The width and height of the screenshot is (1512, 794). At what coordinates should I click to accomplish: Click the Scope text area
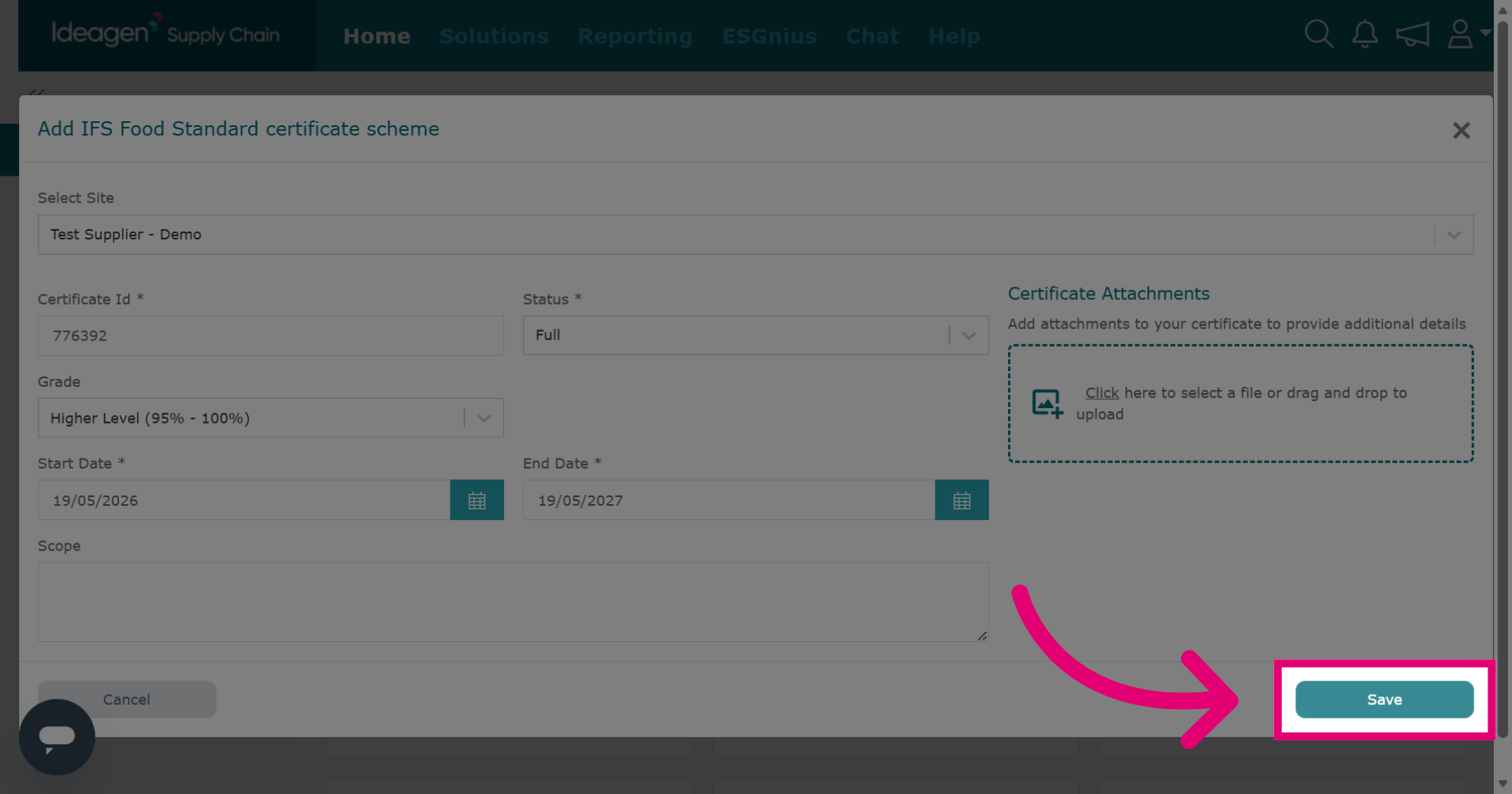(513, 602)
